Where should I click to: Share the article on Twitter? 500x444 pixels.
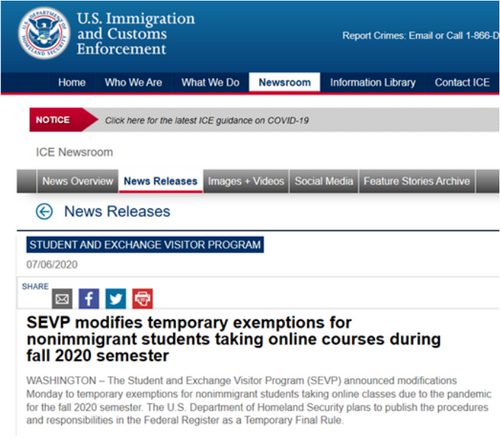click(x=116, y=298)
